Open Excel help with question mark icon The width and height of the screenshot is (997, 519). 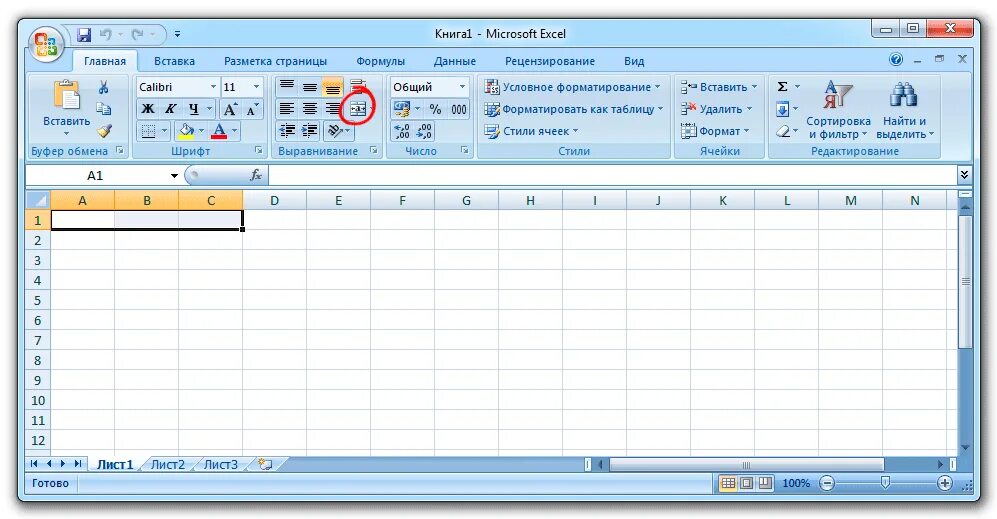pos(896,60)
